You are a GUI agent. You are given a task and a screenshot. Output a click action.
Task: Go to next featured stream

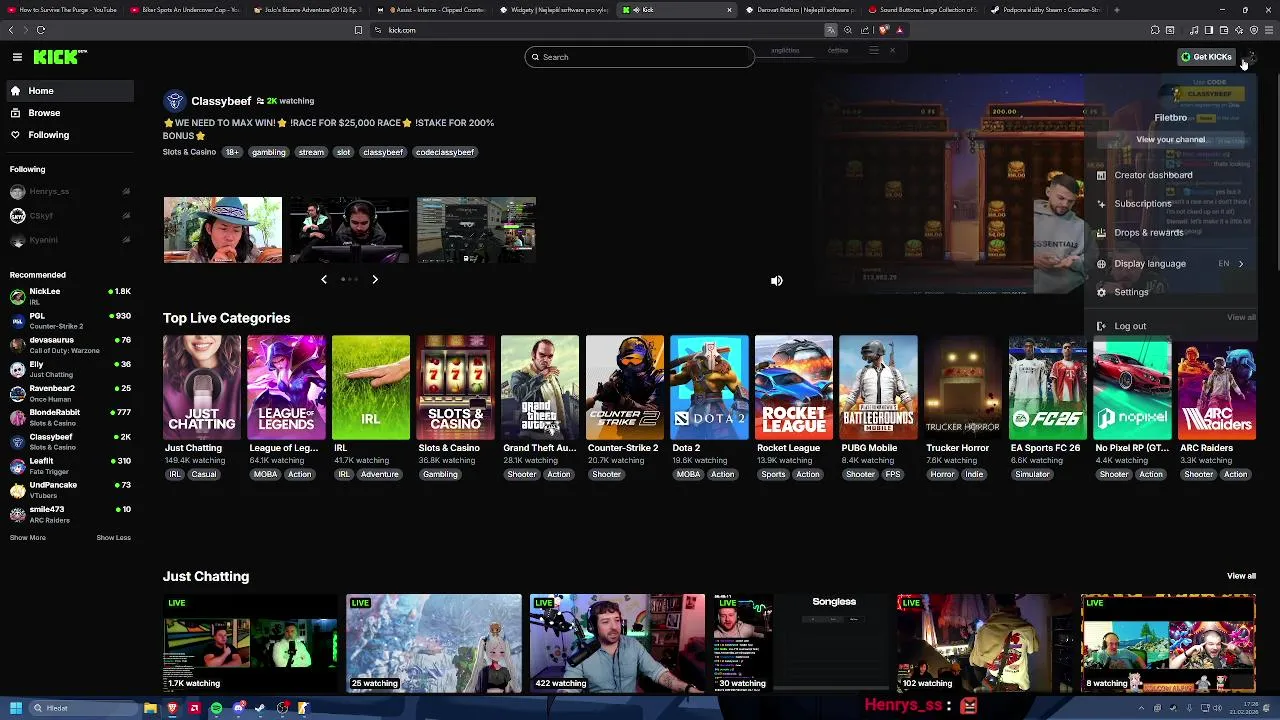[375, 280]
